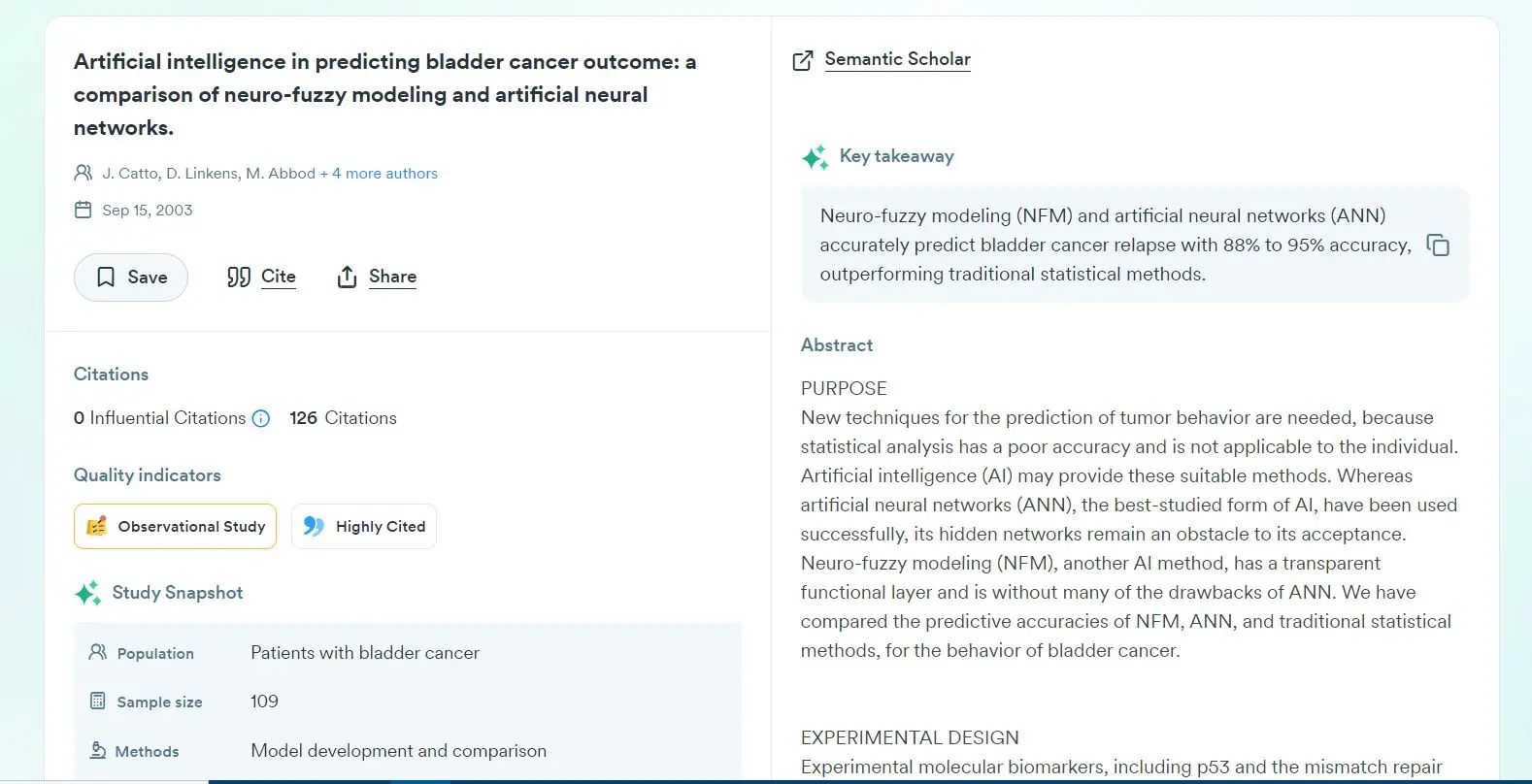Click the 126 Citations count
This screenshot has width=1532, height=784.
pyautogui.click(x=343, y=418)
